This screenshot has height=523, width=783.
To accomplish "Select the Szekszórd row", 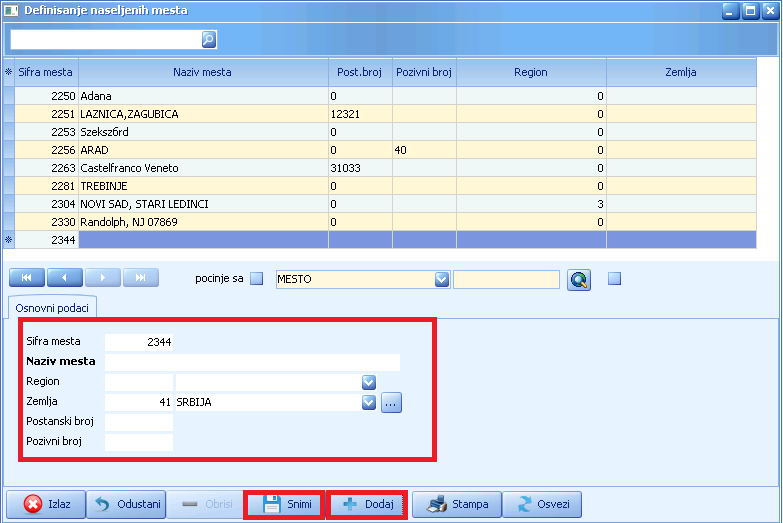I will 380,132.
